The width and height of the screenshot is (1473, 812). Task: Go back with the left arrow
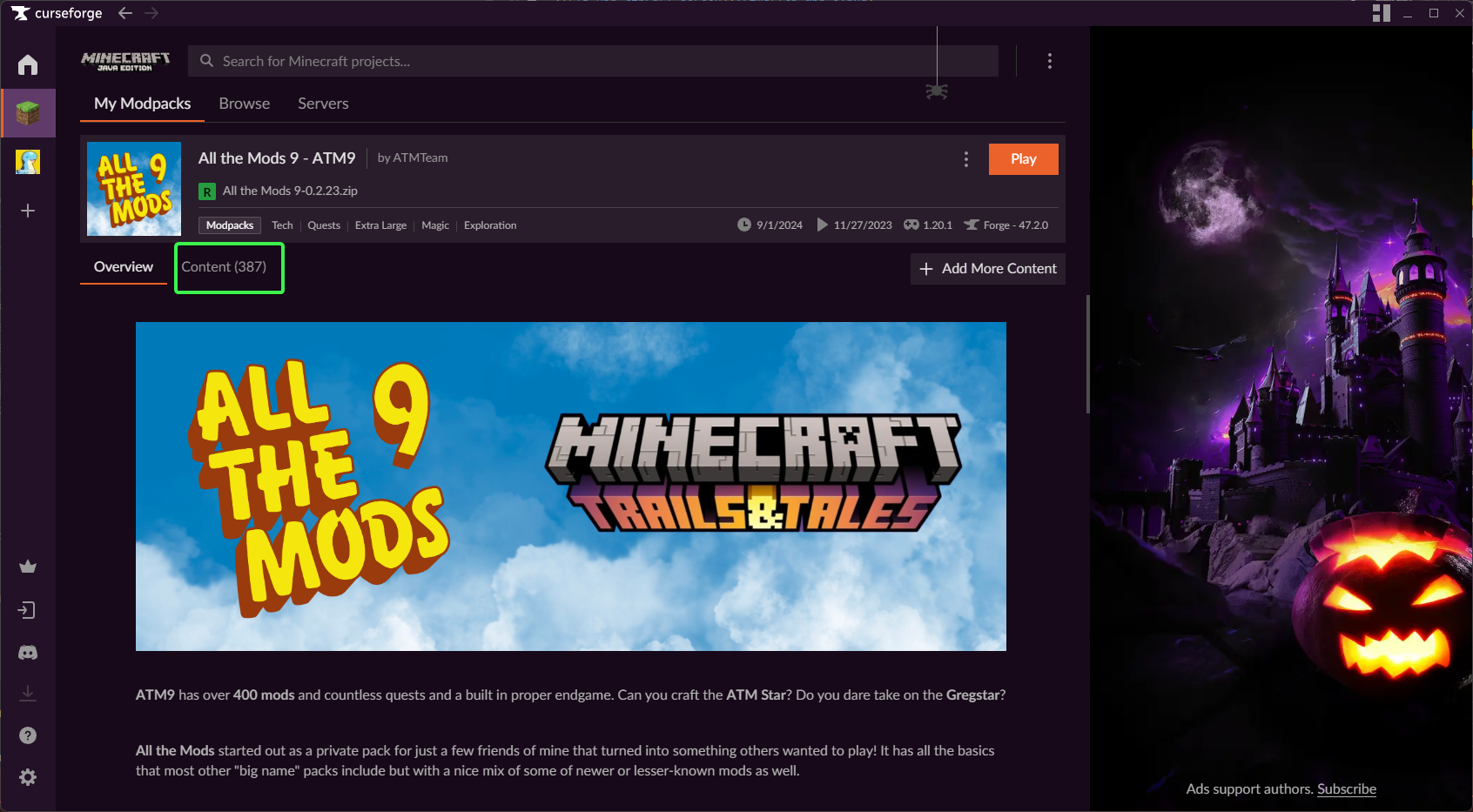pyautogui.click(x=125, y=13)
